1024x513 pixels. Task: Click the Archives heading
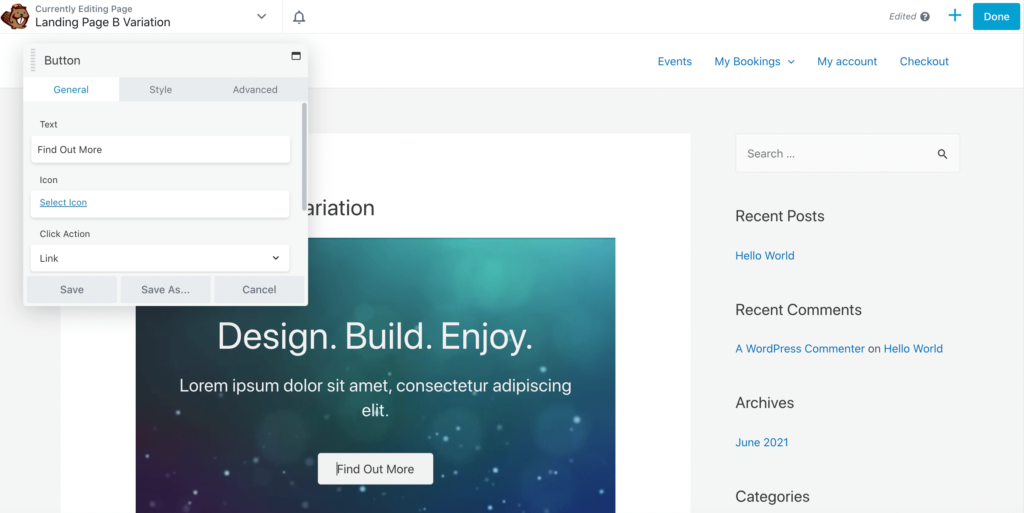[765, 403]
